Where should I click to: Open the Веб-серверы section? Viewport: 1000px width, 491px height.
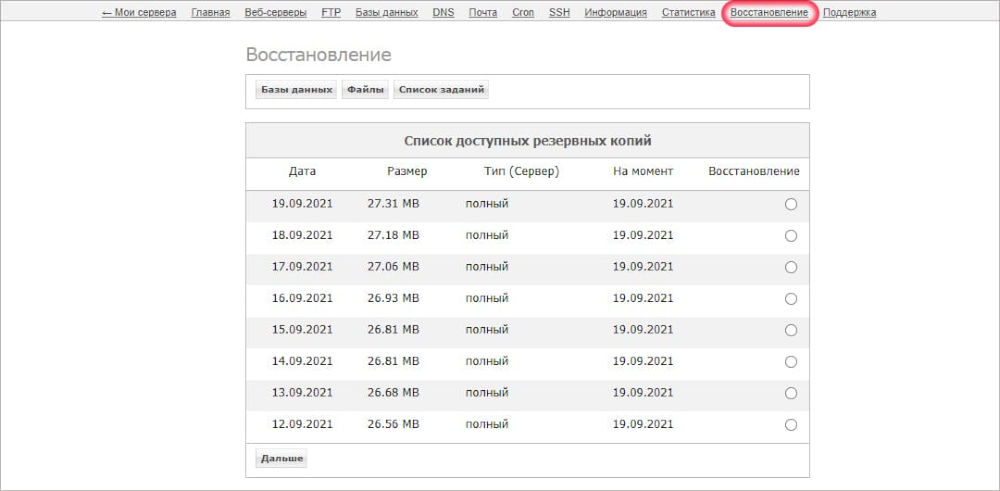point(276,12)
